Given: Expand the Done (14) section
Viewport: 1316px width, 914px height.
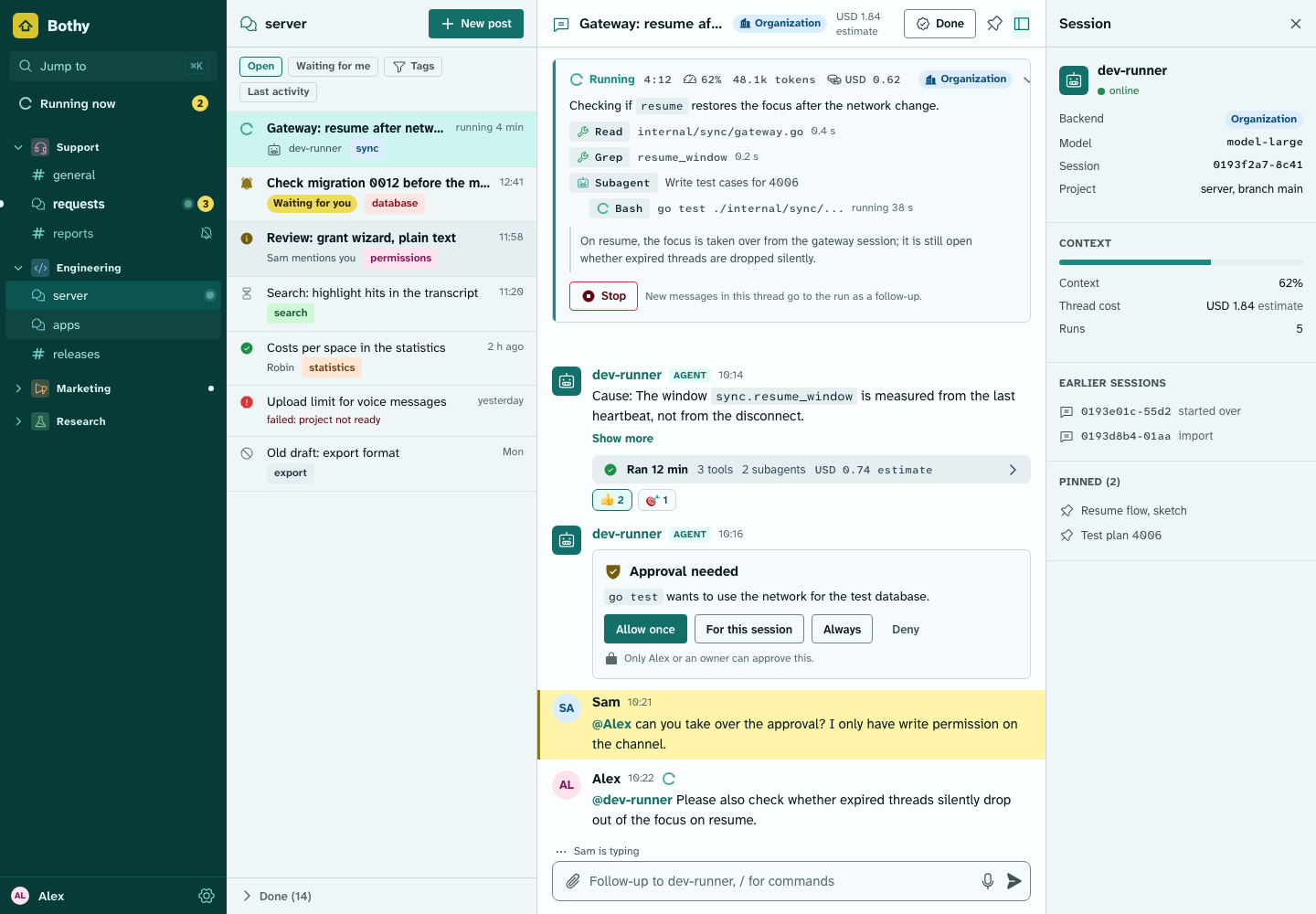Looking at the screenshot, I should [x=277, y=896].
